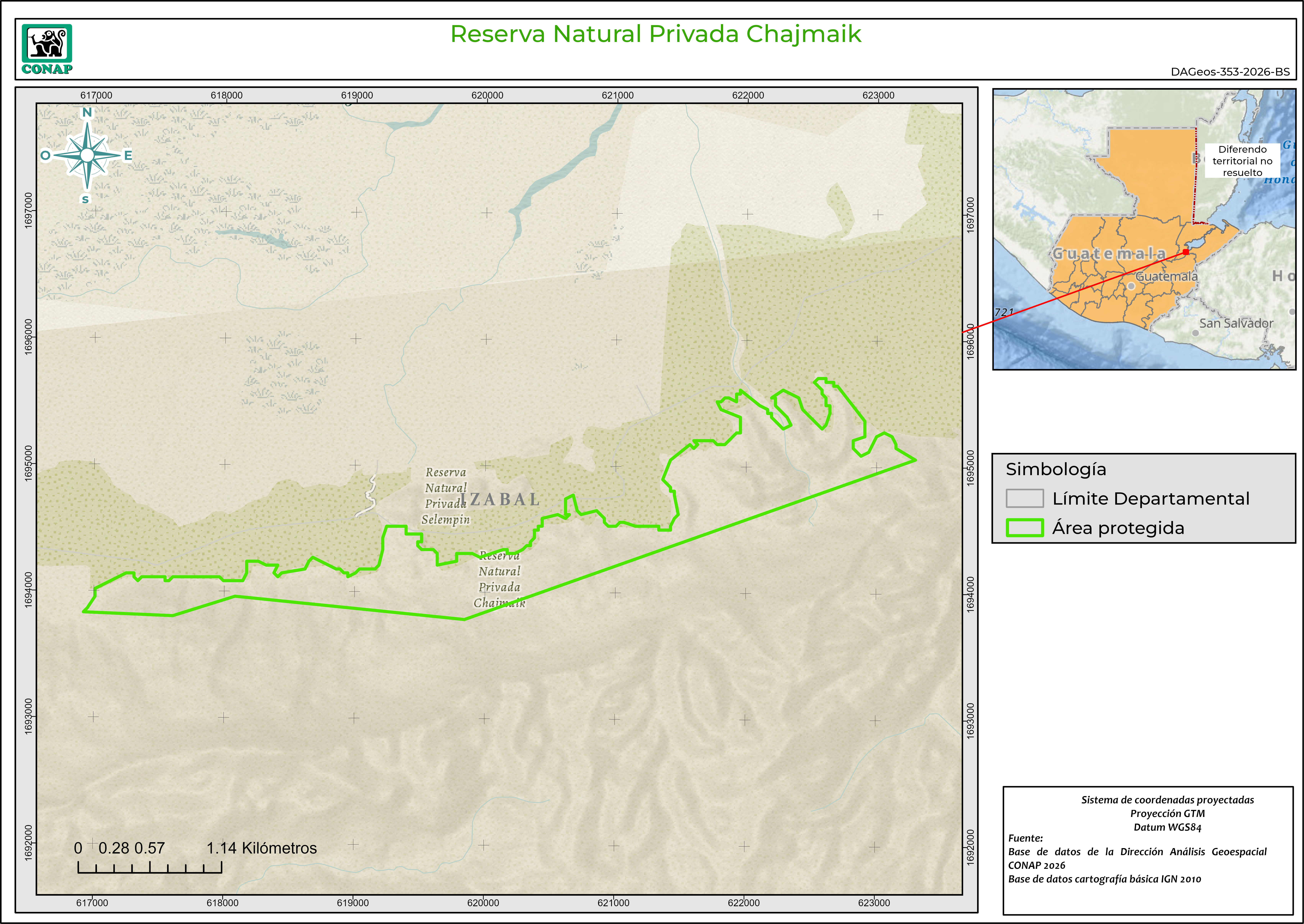
Task: Click the compass east E letter
Action: [x=128, y=155]
